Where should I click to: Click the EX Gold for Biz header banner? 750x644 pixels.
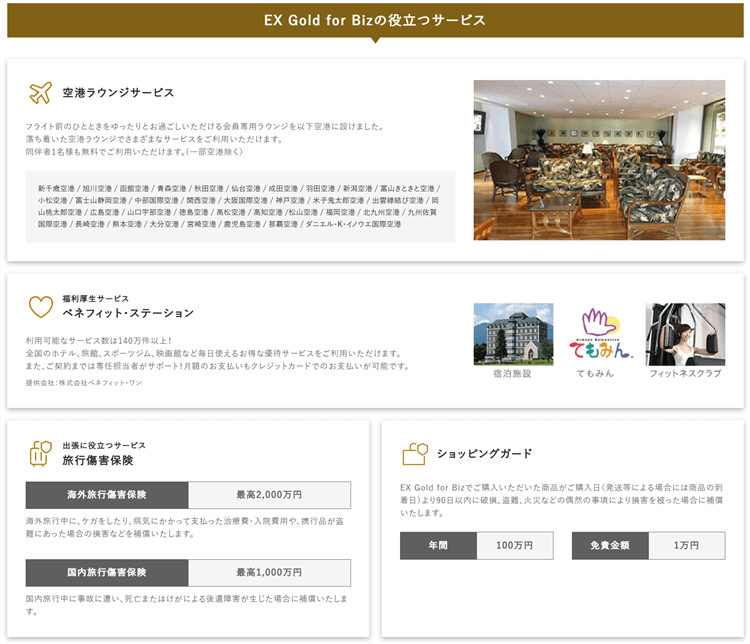point(375,19)
